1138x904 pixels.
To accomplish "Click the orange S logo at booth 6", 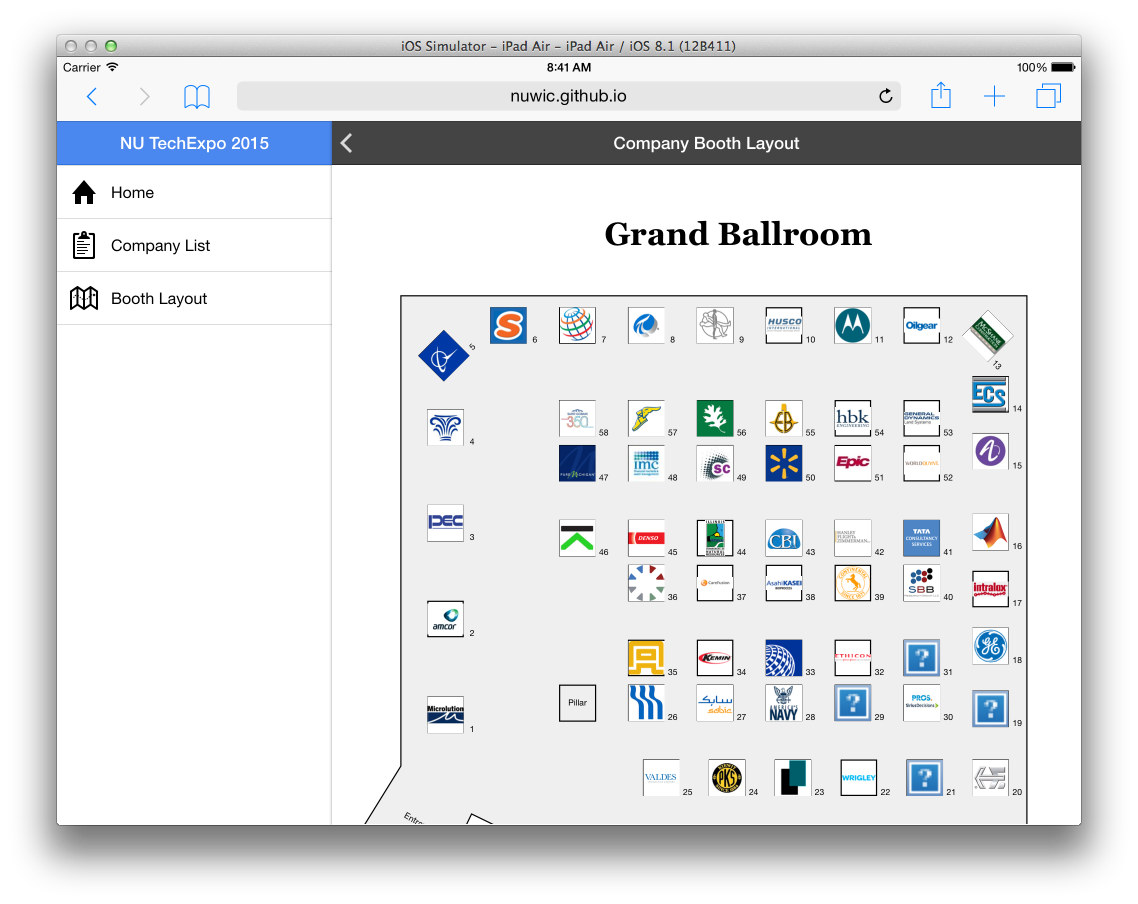I will pos(508,326).
